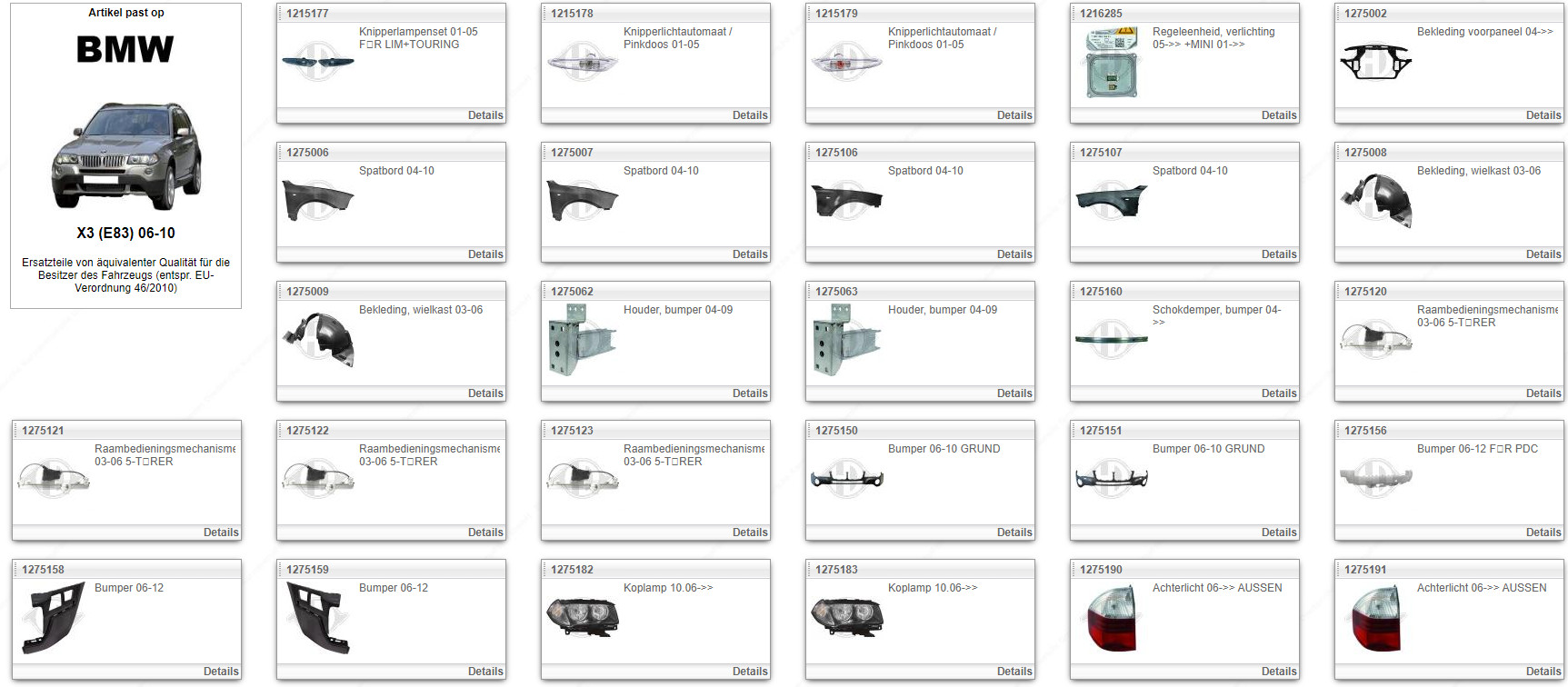The height and width of the screenshot is (687, 1568).
Task: View Details for wielkast 1275008
Action: (1543, 254)
